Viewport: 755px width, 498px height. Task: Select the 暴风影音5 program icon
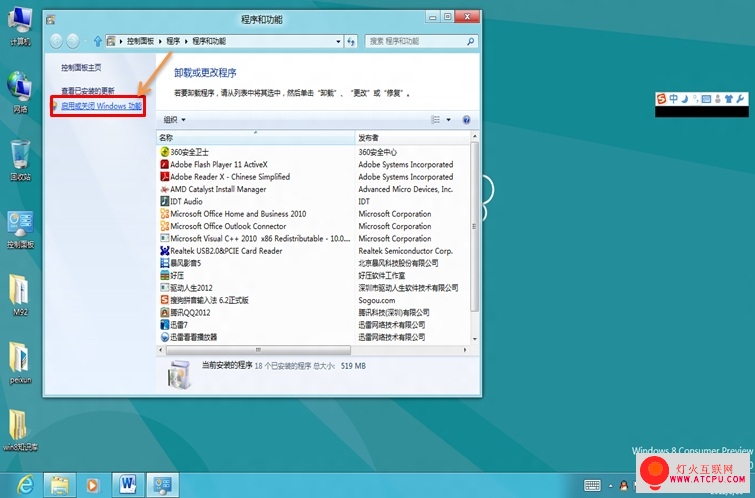click(165, 263)
